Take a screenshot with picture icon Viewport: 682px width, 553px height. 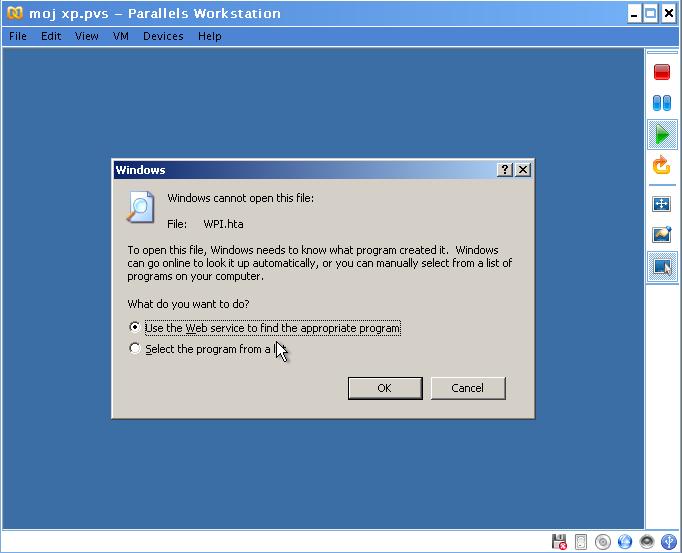(662, 235)
